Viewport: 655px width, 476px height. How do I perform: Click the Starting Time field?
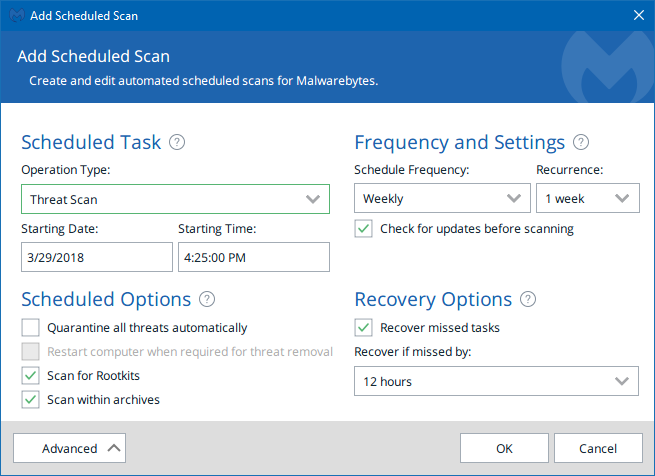[254, 257]
